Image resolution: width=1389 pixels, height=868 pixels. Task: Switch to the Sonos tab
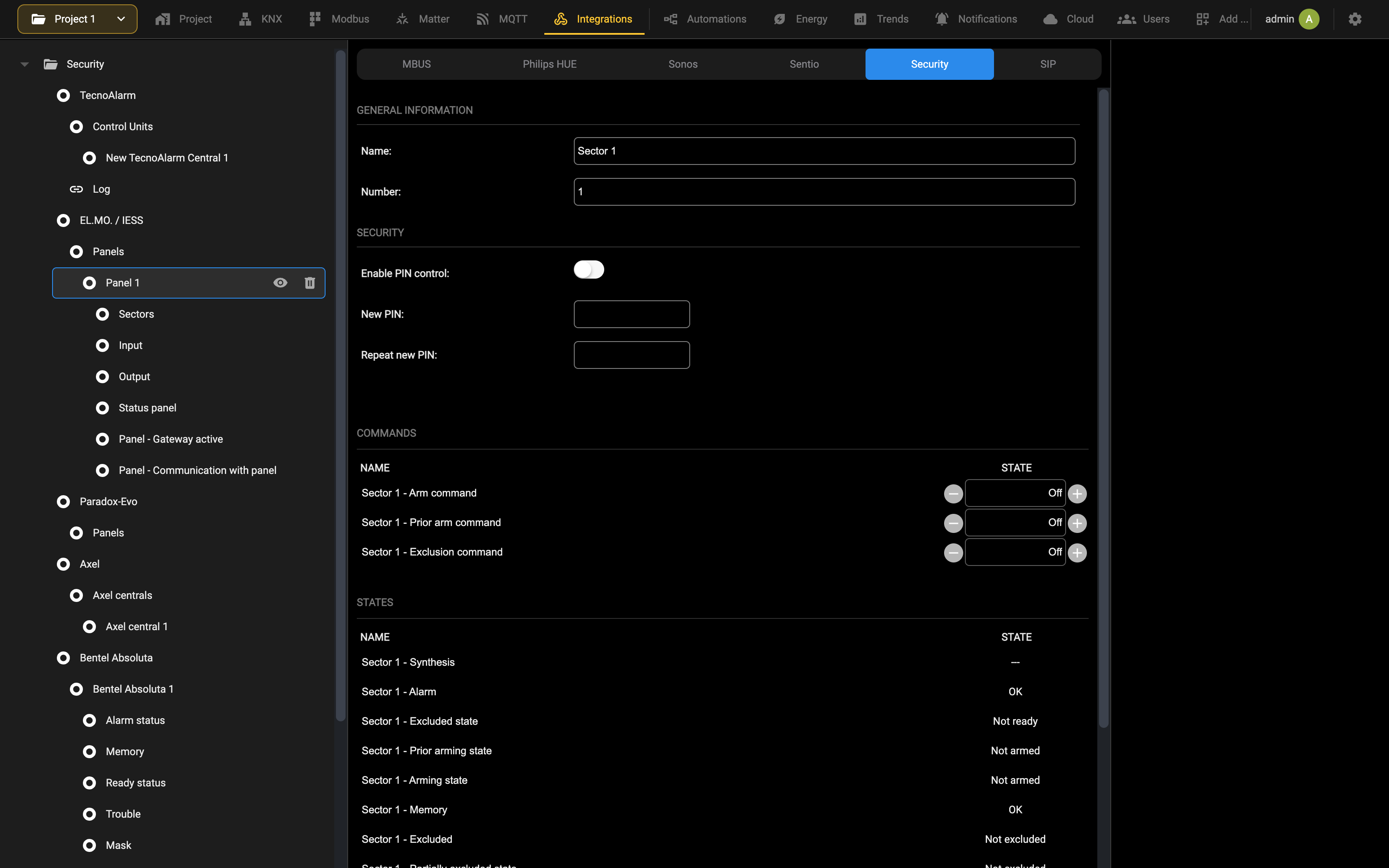(683, 64)
